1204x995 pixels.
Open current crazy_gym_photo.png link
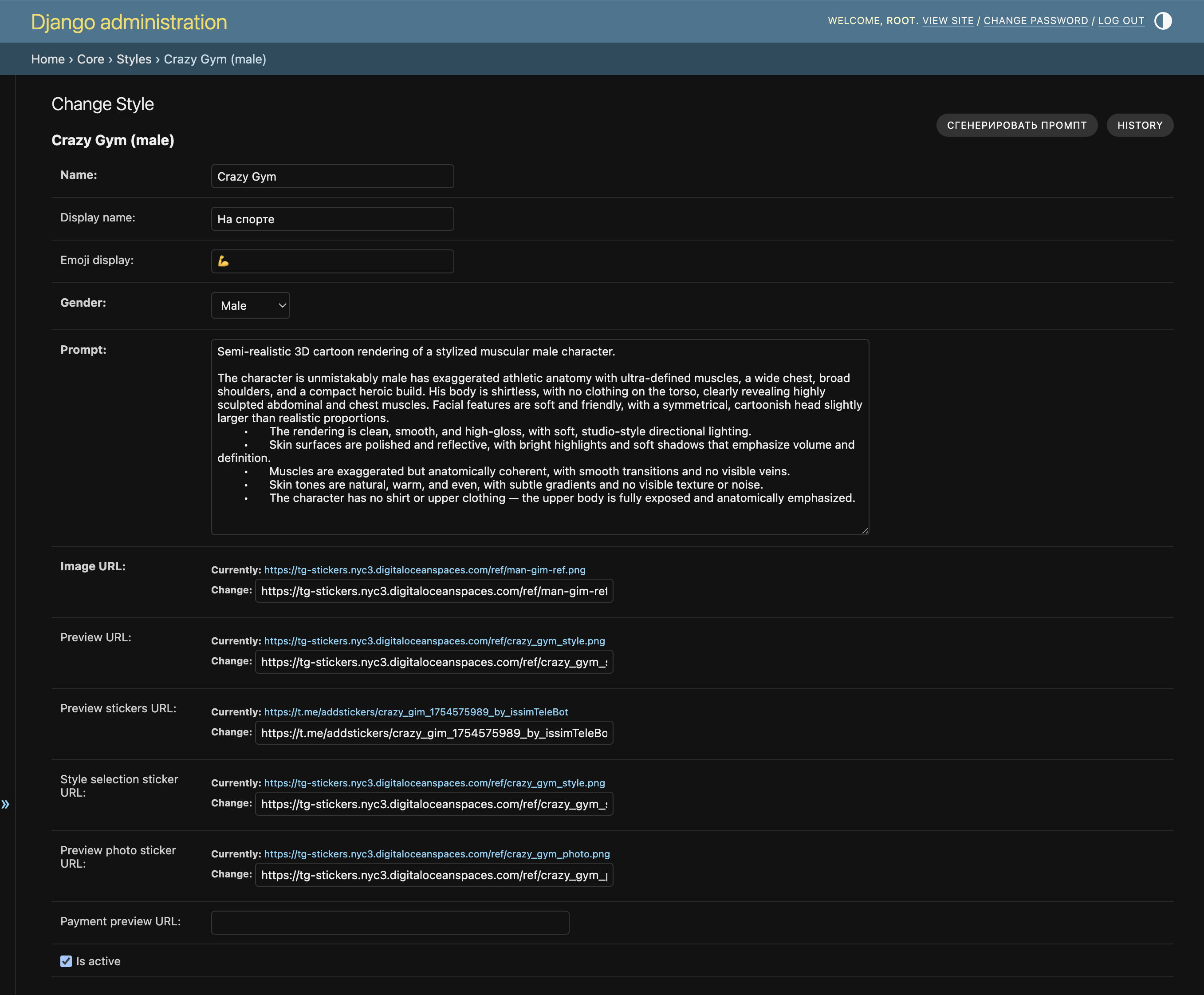point(437,854)
